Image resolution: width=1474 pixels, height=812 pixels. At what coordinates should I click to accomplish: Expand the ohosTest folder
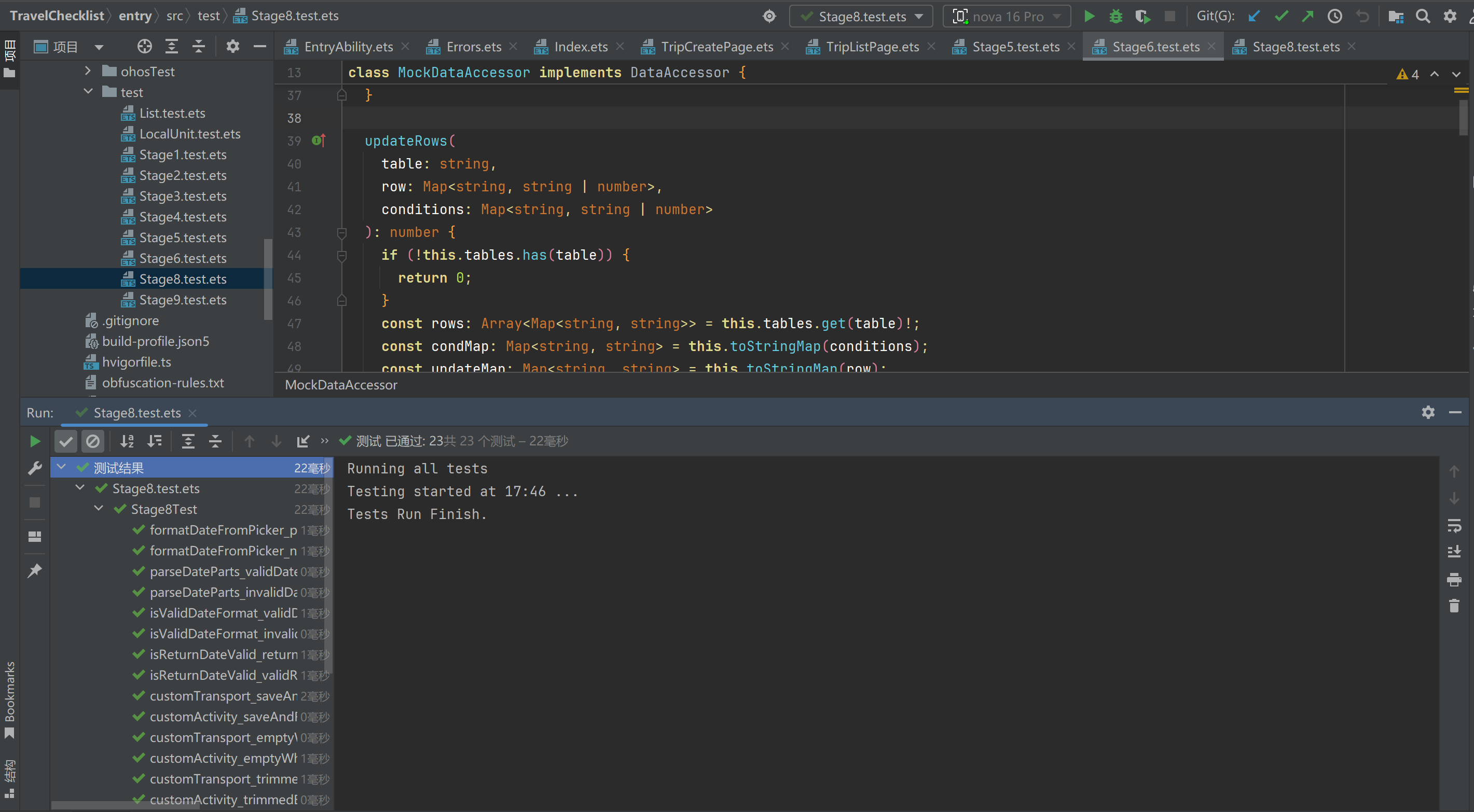[88, 71]
